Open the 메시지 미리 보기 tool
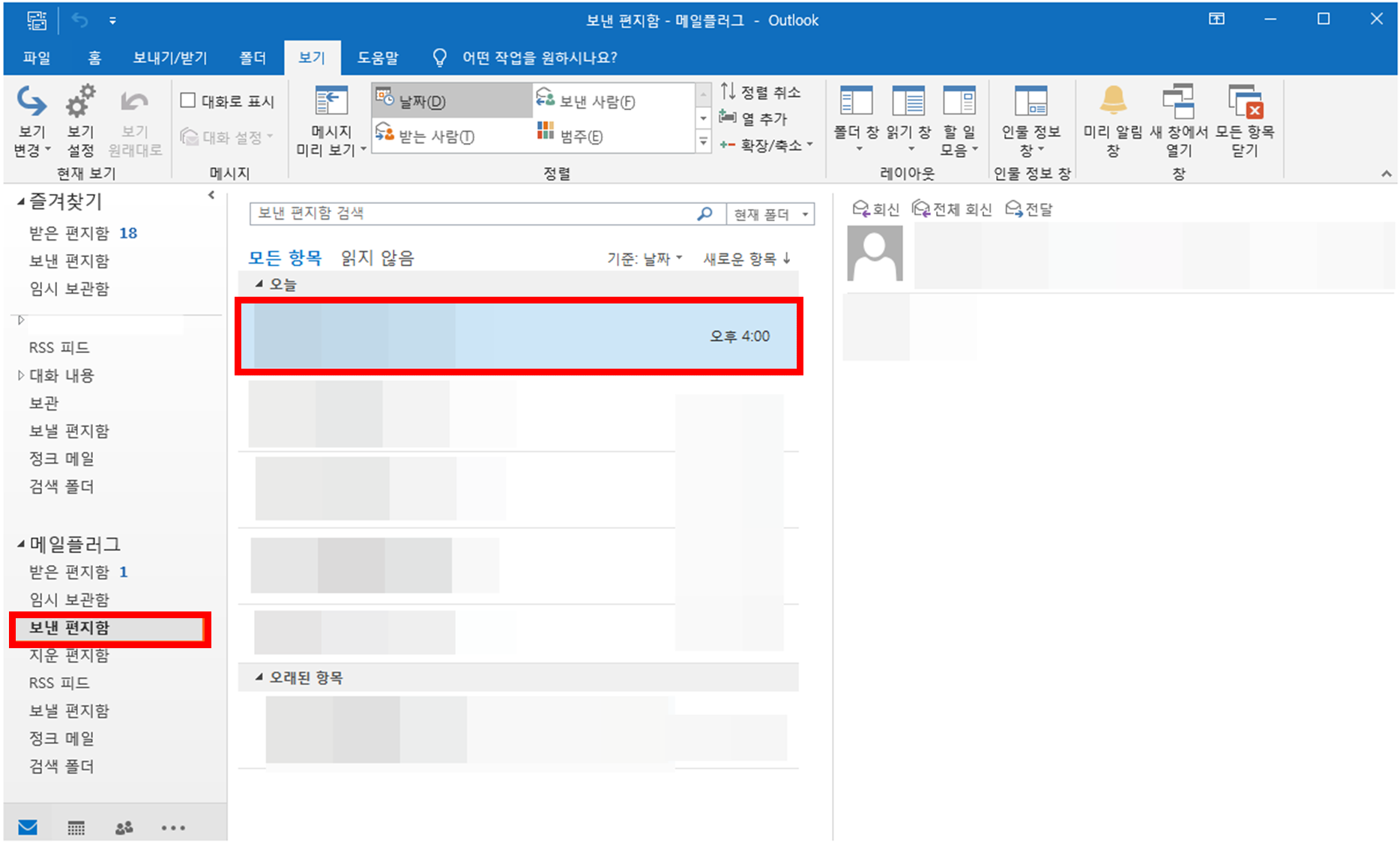The image size is (1400, 843). [329, 120]
